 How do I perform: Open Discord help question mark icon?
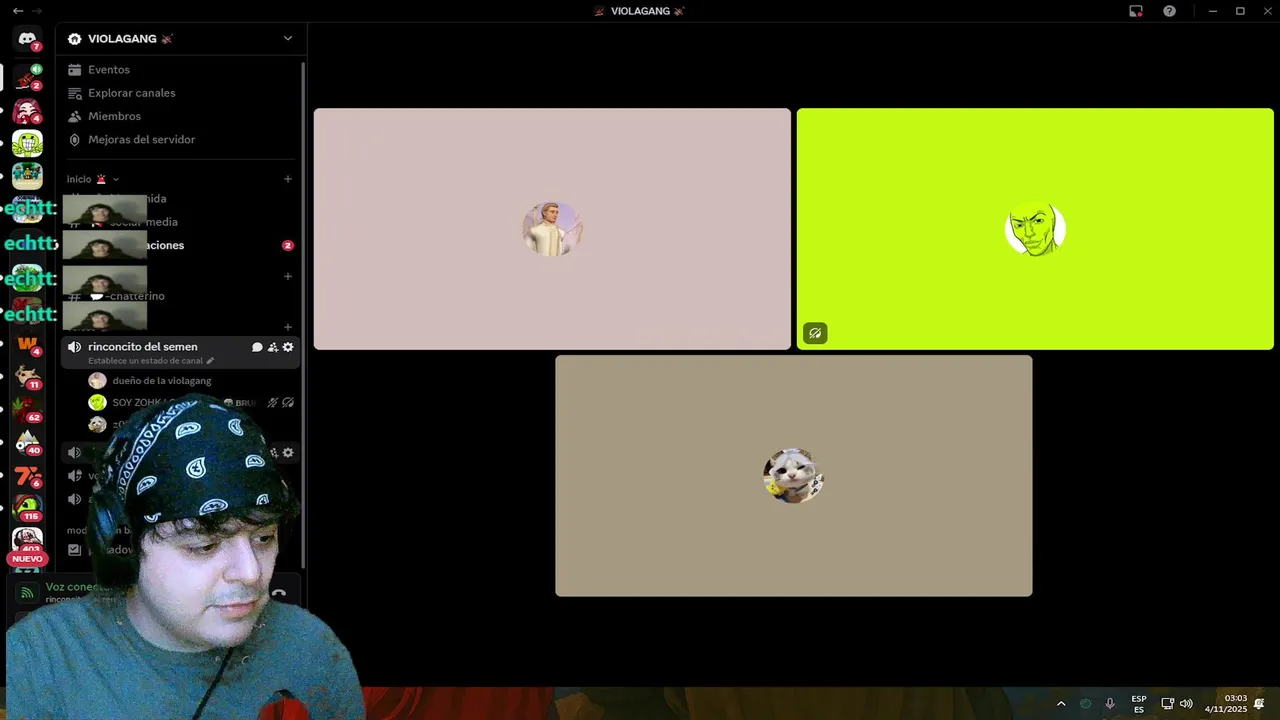pos(1169,11)
